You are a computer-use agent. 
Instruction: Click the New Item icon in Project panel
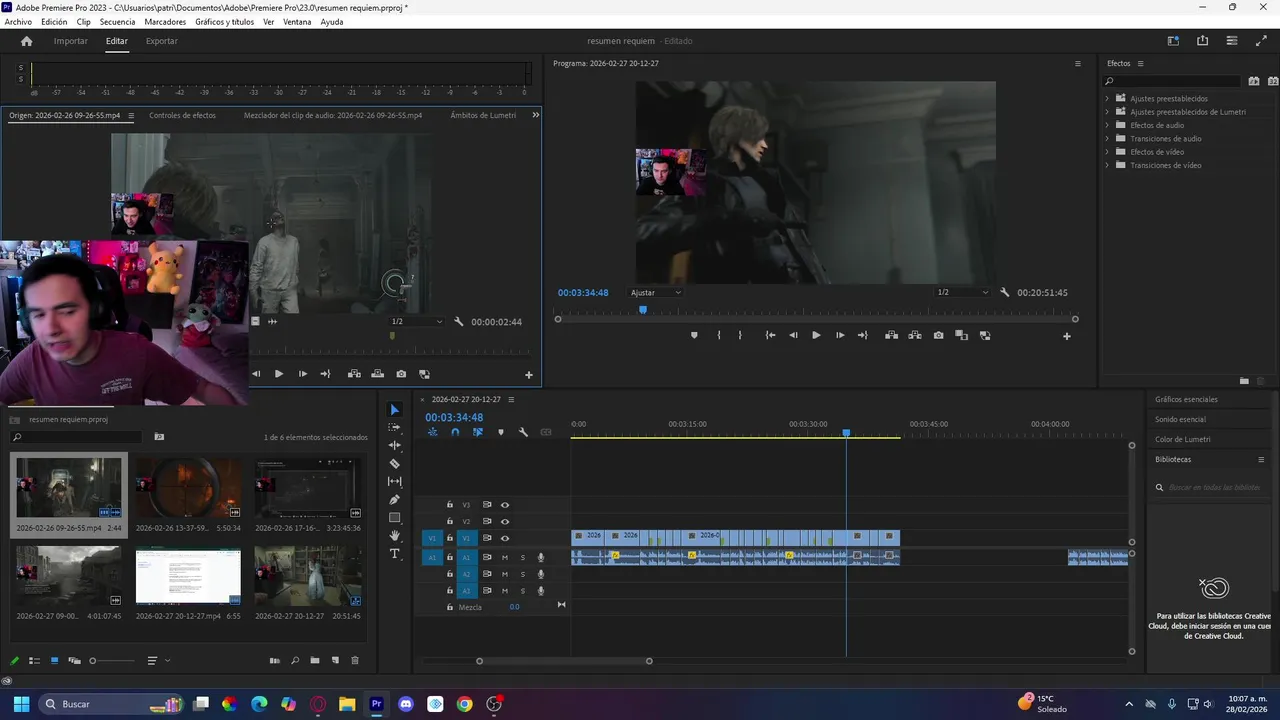[x=335, y=661]
